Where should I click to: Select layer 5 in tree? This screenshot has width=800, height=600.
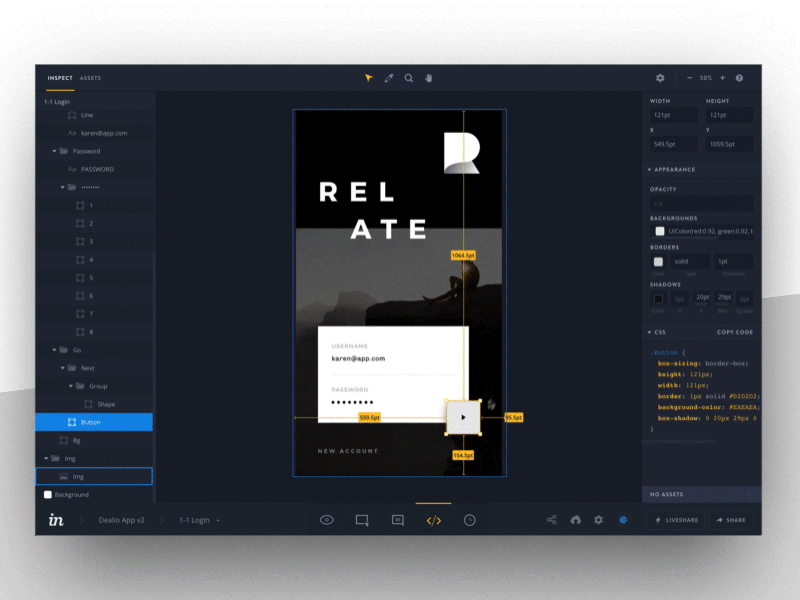coord(95,278)
